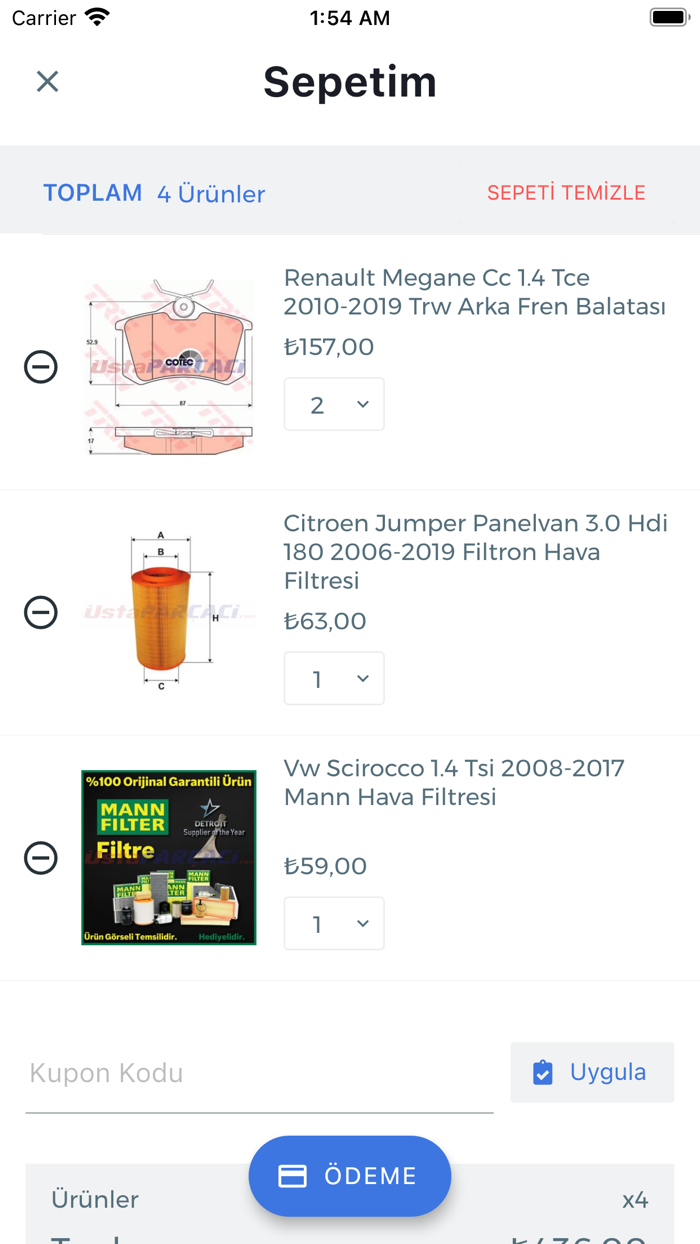Open quantity dropdown for Citroen Jumper air filter
This screenshot has height=1244, width=700.
[x=334, y=678]
